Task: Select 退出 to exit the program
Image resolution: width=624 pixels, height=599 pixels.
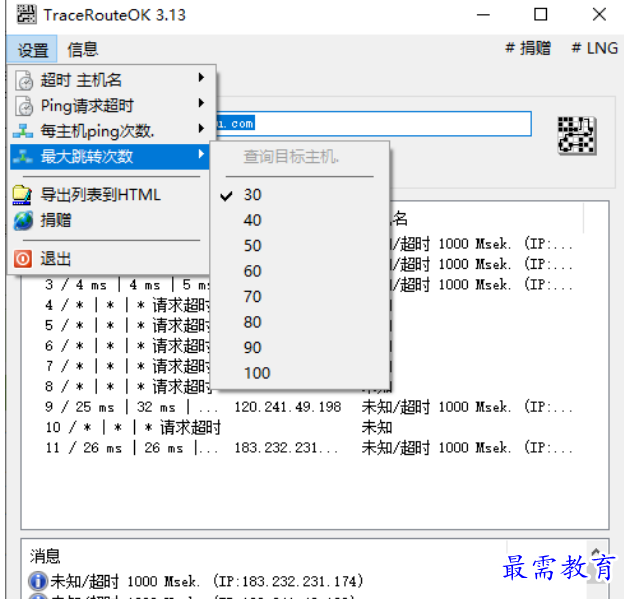Action: (108, 259)
